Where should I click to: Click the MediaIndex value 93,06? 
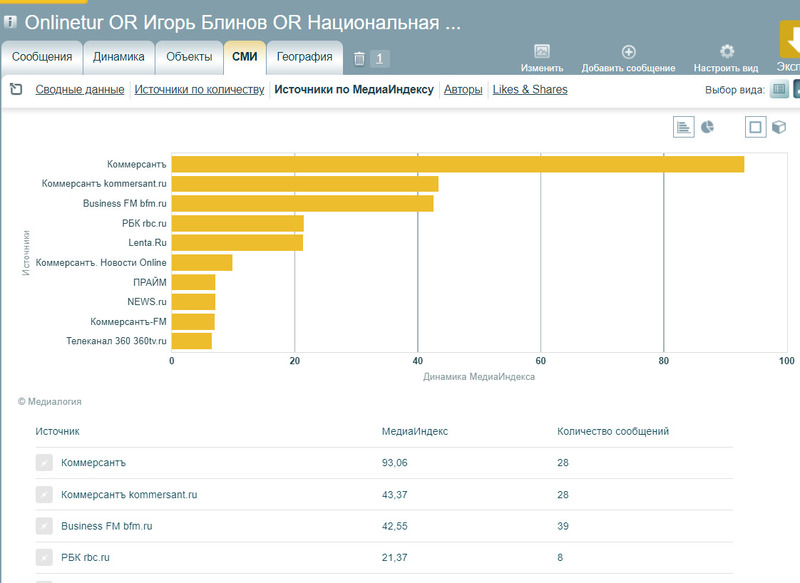(x=394, y=463)
